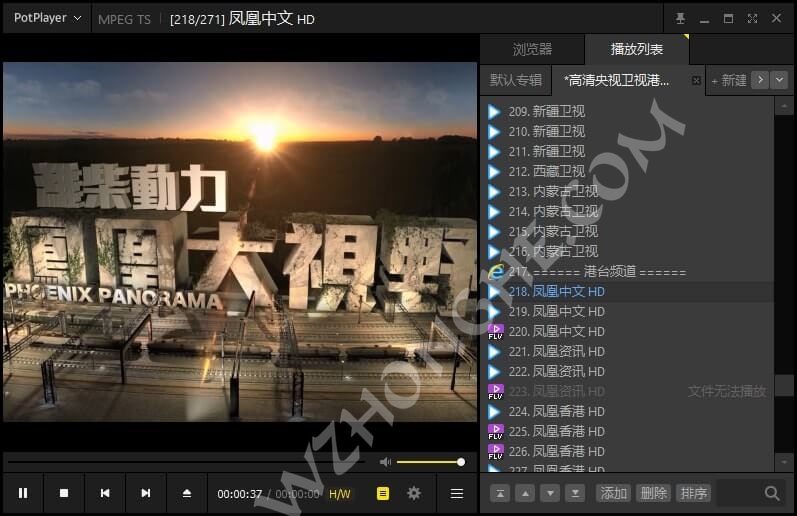Screen dimensions: 797x516
Task: Click the eject/open file icon
Action: 187,493
